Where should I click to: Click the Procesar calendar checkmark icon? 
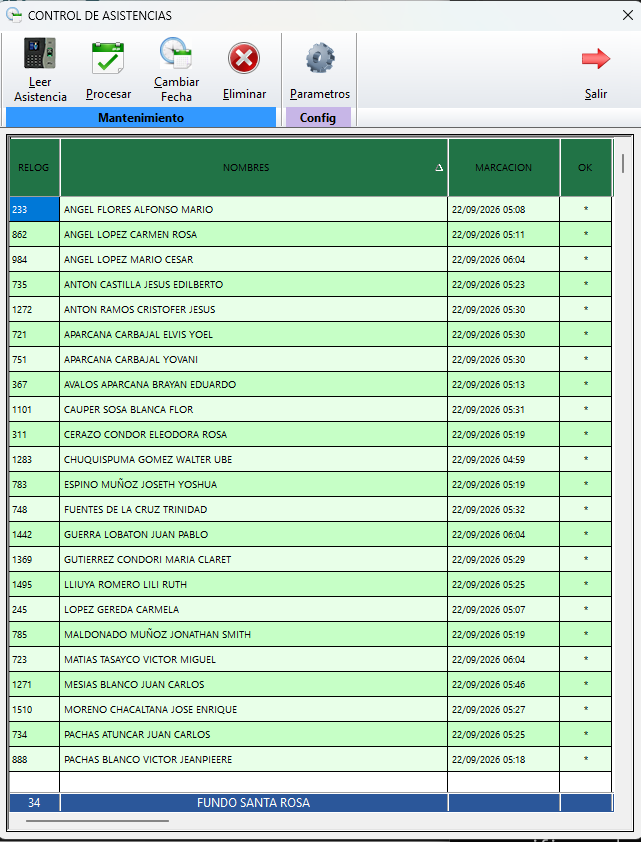click(x=108, y=58)
